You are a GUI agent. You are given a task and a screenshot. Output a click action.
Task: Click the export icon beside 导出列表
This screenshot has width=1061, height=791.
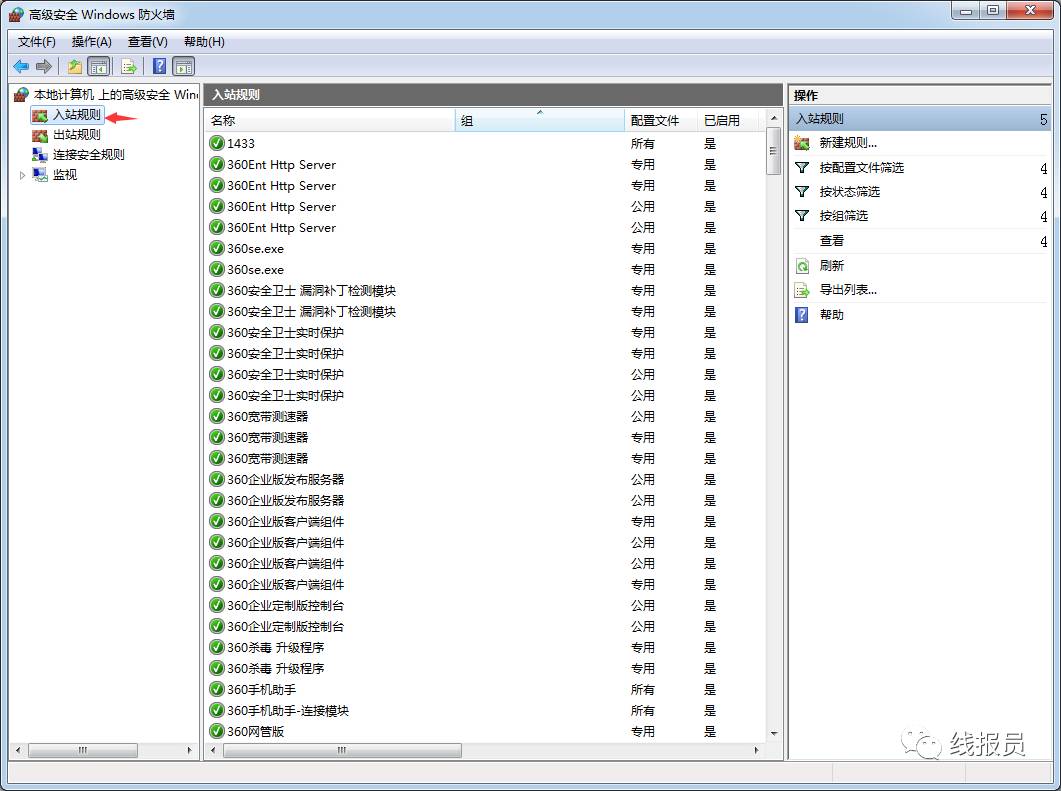[802, 290]
